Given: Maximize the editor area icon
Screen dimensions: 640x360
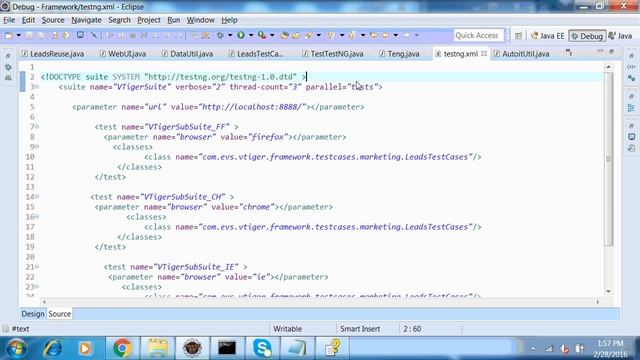Looking at the screenshot, I should [x=611, y=51].
